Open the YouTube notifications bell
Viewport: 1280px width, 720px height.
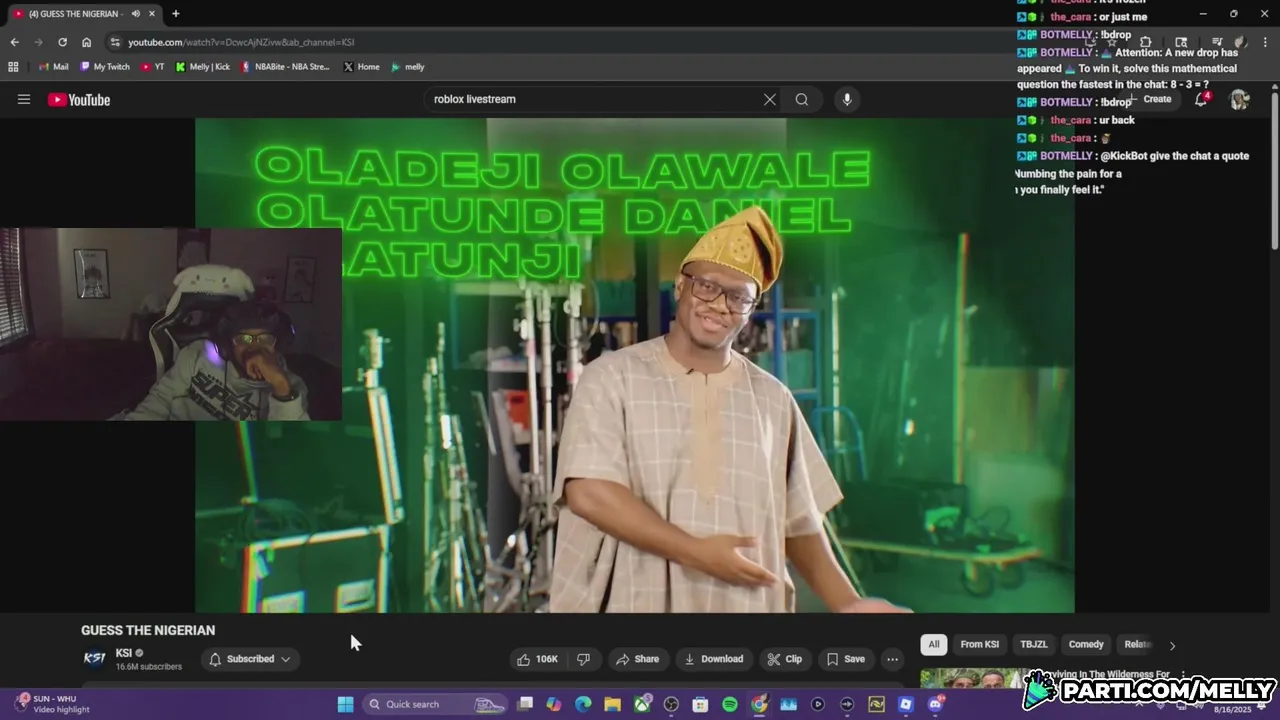(1201, 99)
